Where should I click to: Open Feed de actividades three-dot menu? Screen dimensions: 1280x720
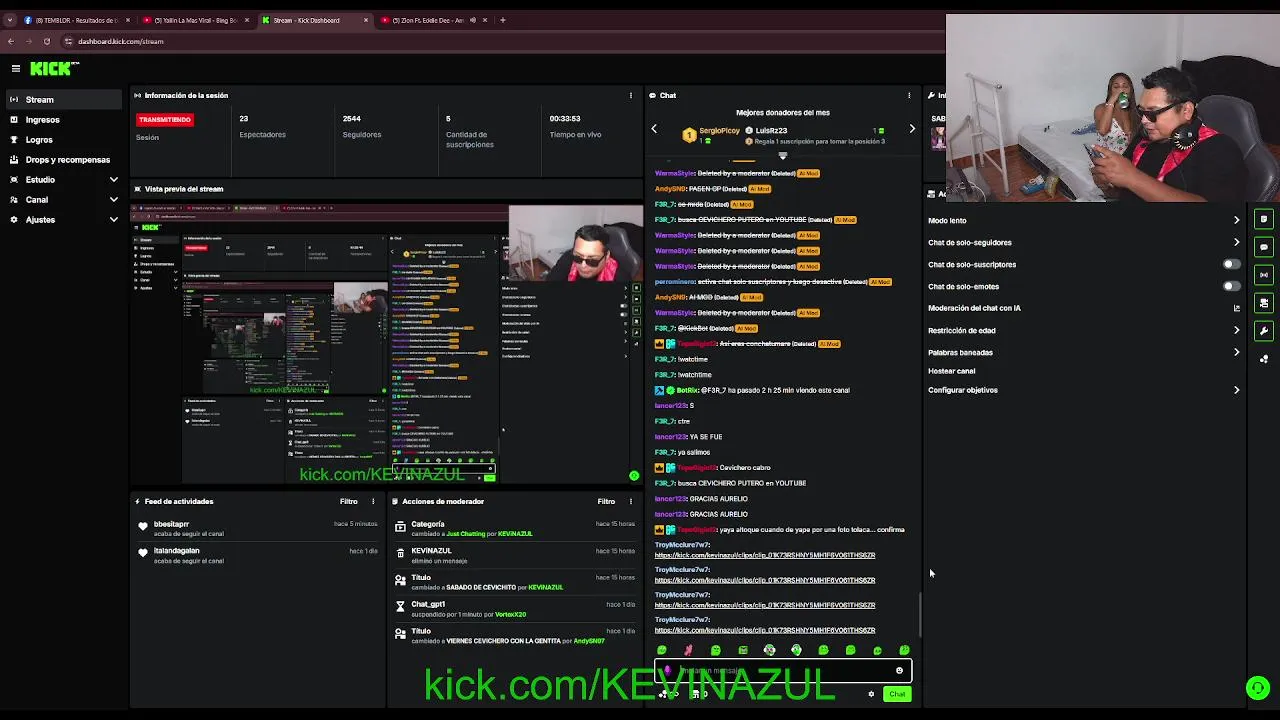(x=373, y=502)
